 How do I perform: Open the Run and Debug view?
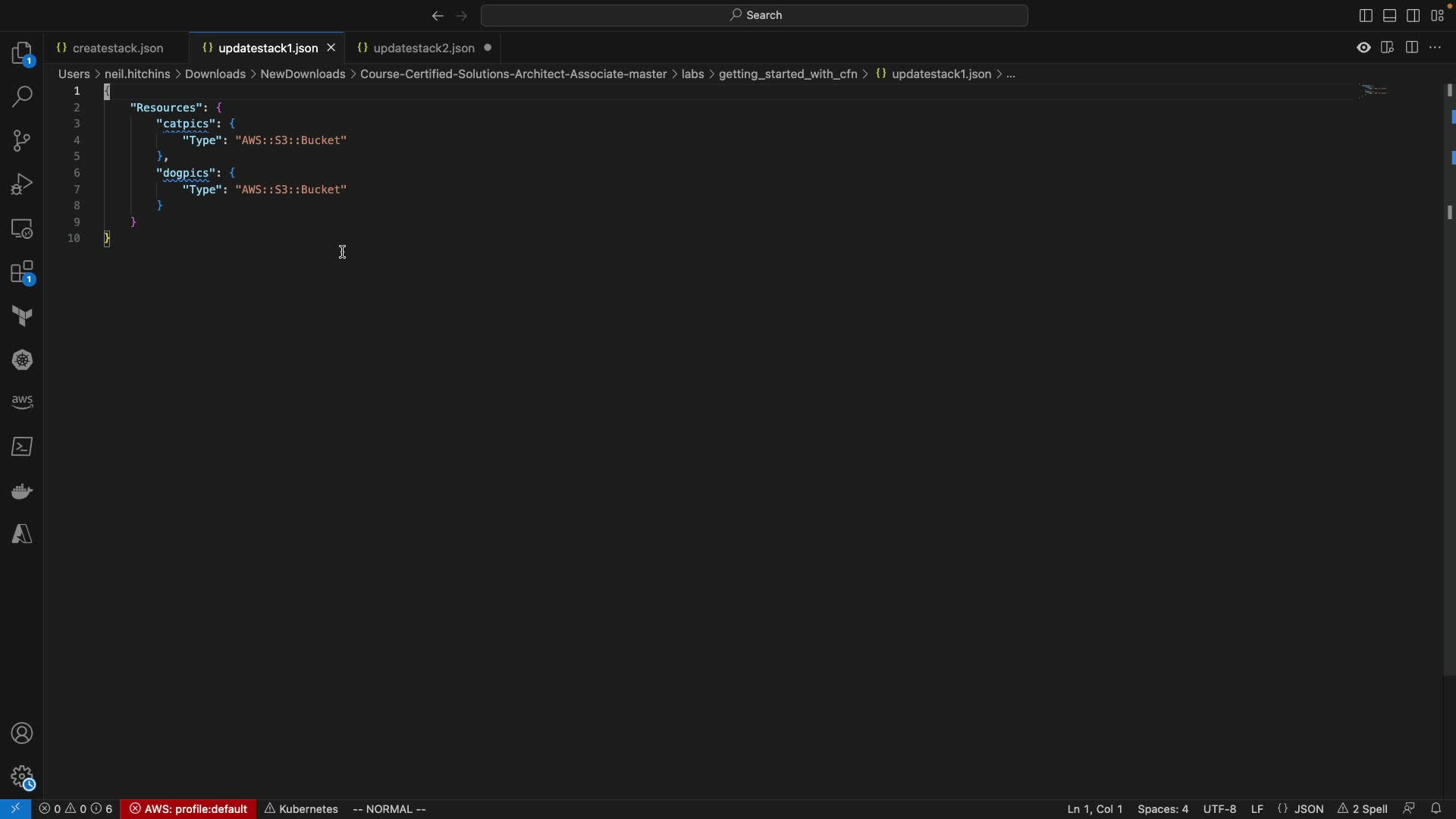coord(22,185)
